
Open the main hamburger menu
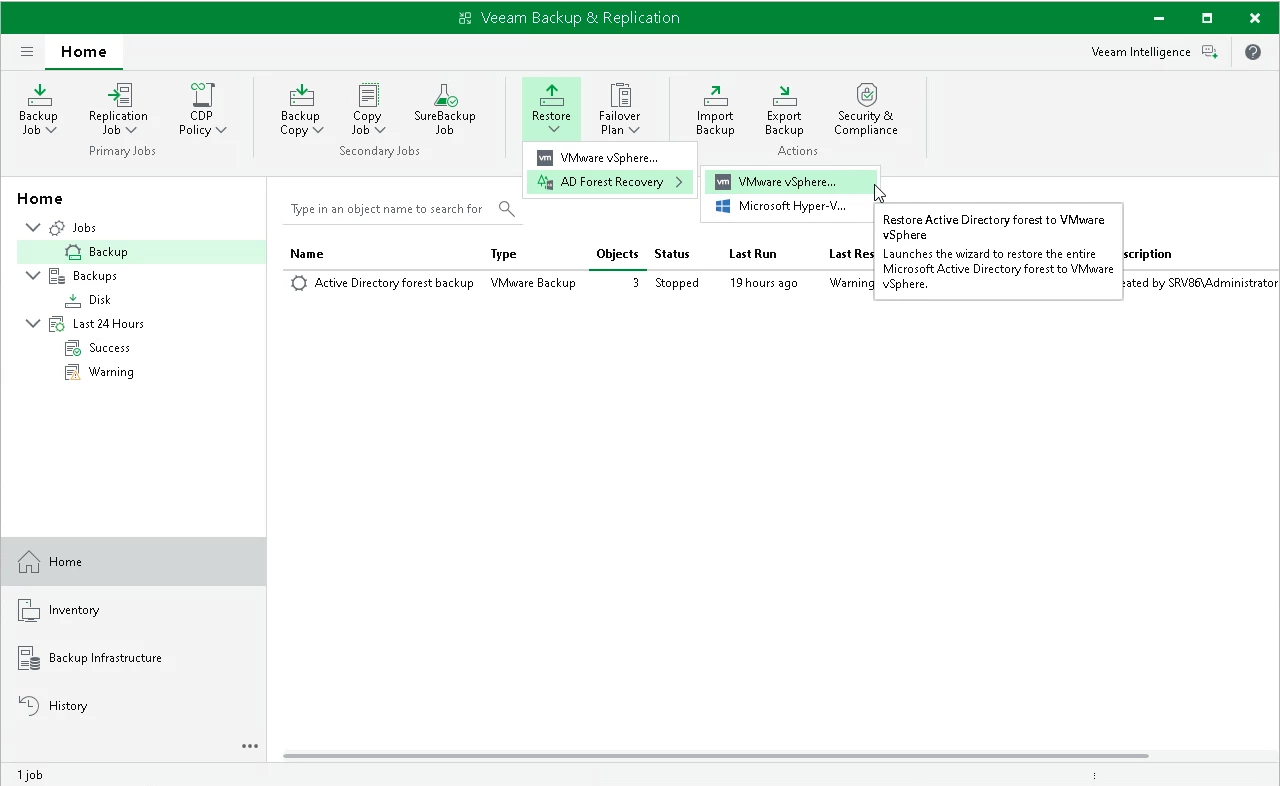pos(27,52)
